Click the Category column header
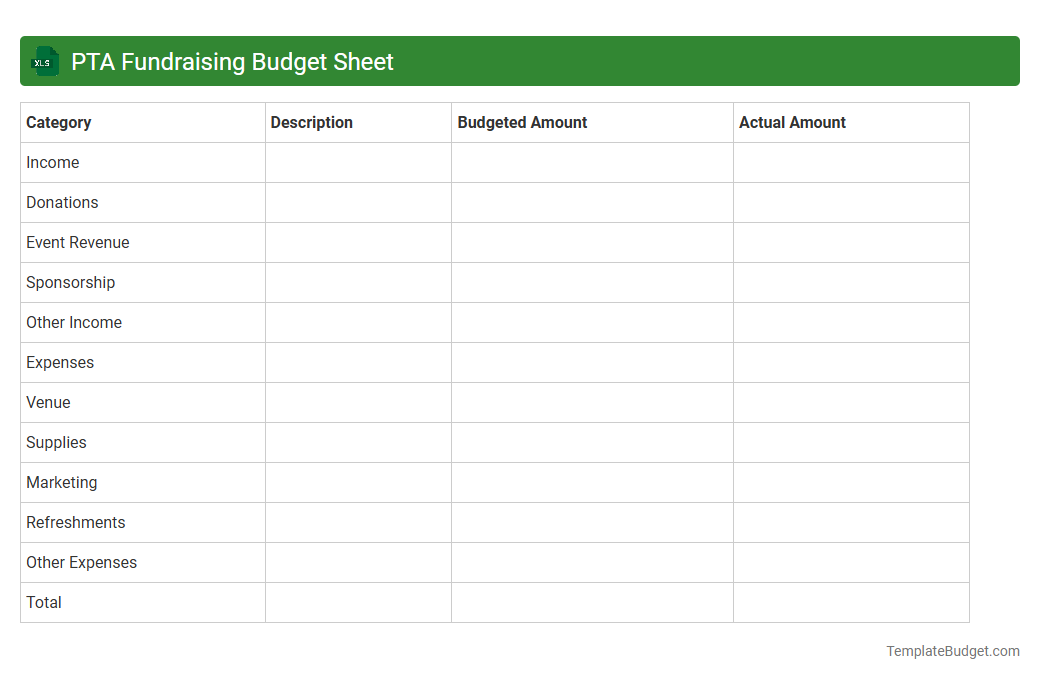The image size is (1040, 680). coord(59,122)
